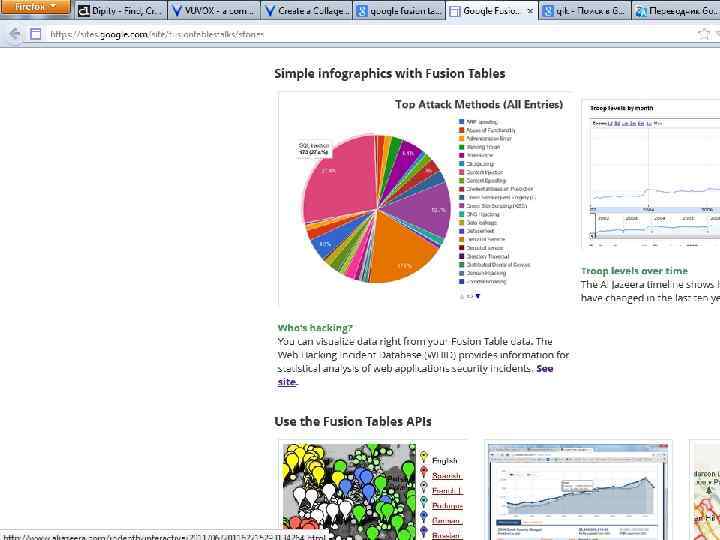Click the Domain Hijacking legend entry
The image size is (720, 540).
coord(483,273)
